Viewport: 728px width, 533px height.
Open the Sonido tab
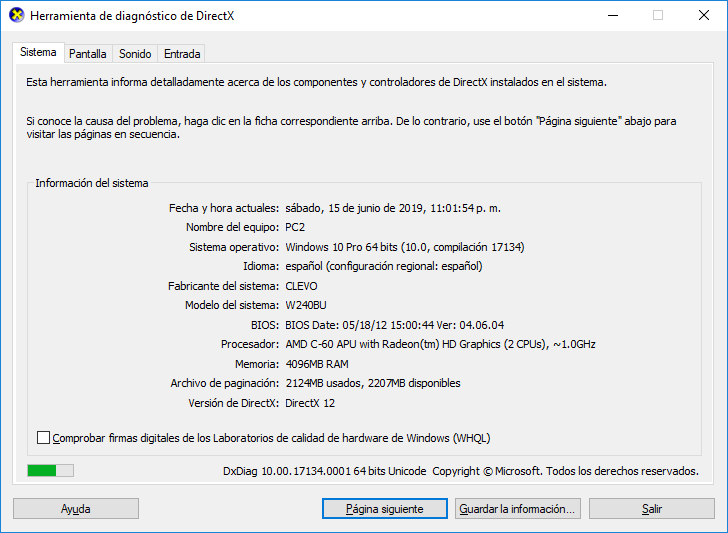coord(135,54)
